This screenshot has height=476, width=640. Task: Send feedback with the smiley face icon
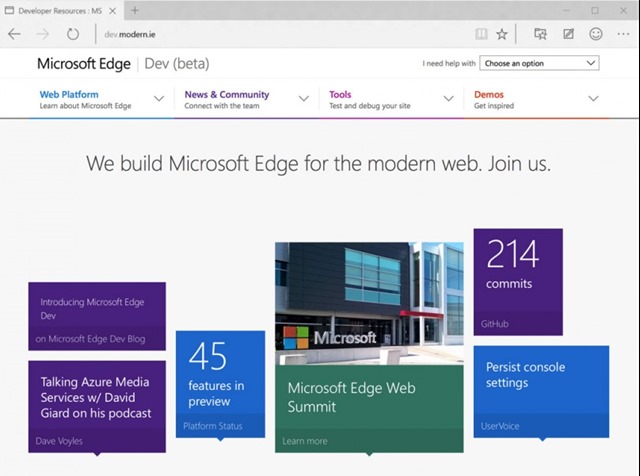[x=596, y=34]
